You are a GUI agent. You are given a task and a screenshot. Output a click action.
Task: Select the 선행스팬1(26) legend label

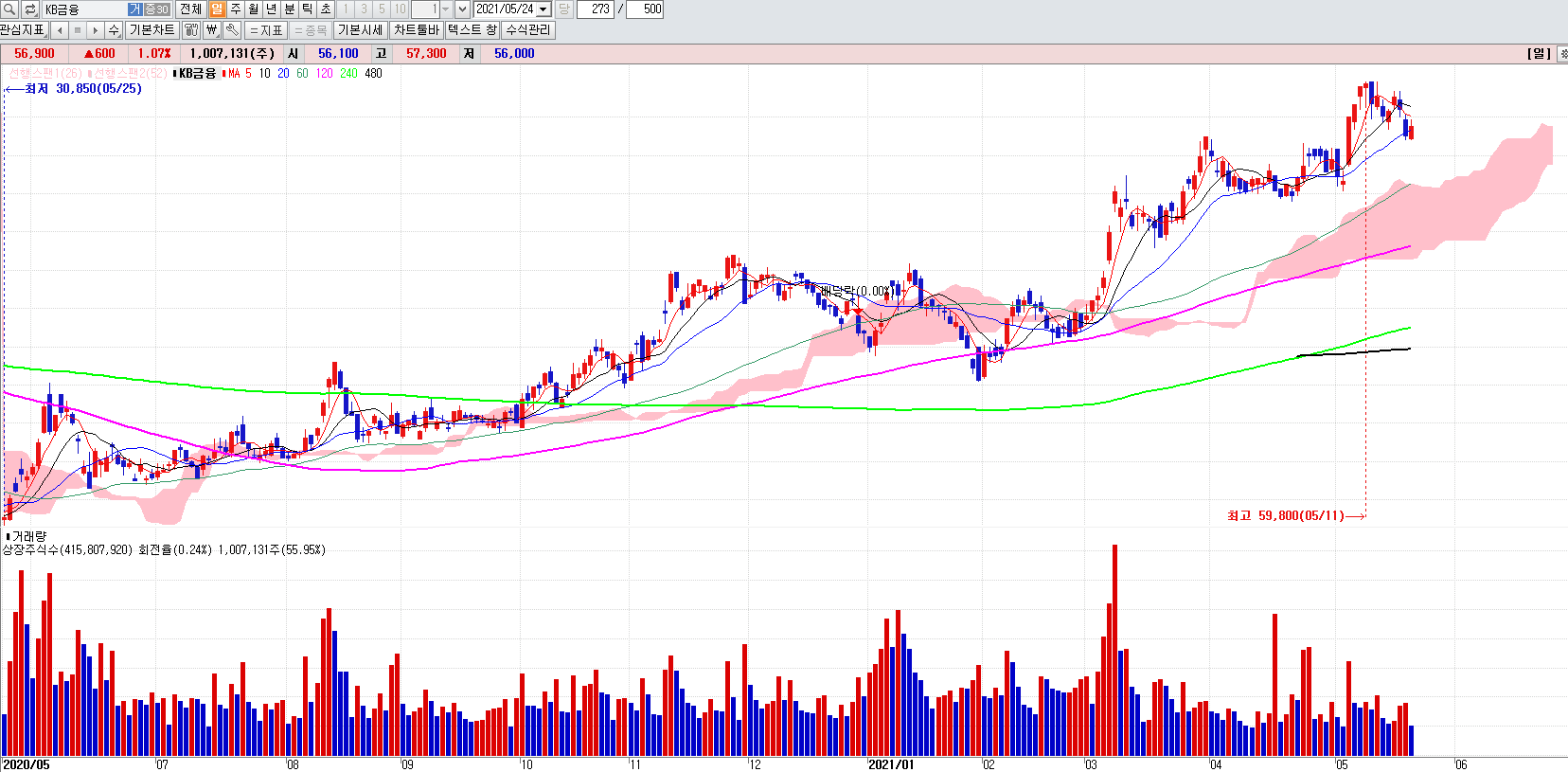pyautogui.click(x=45, y=74)
